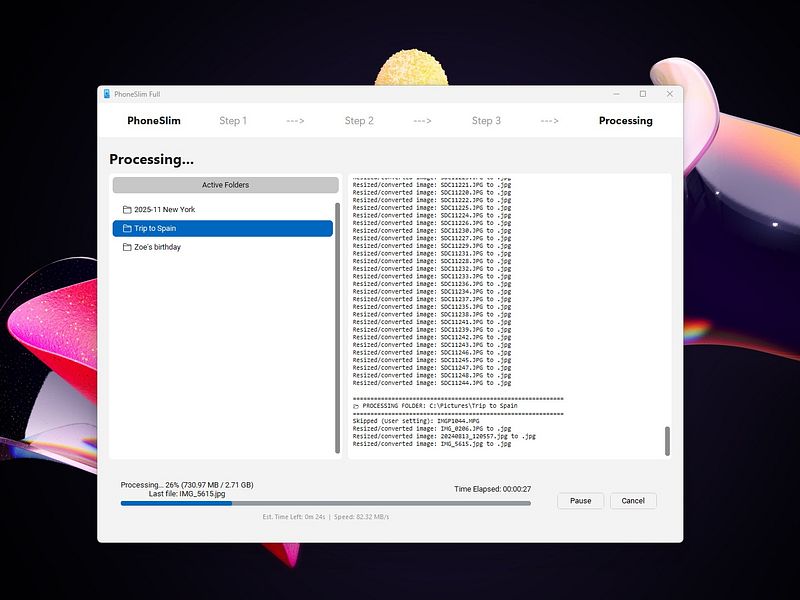Close the PhoneSlim Full window
The width and height of the screenshot is (800, 600).
click(x=670, y=94)
